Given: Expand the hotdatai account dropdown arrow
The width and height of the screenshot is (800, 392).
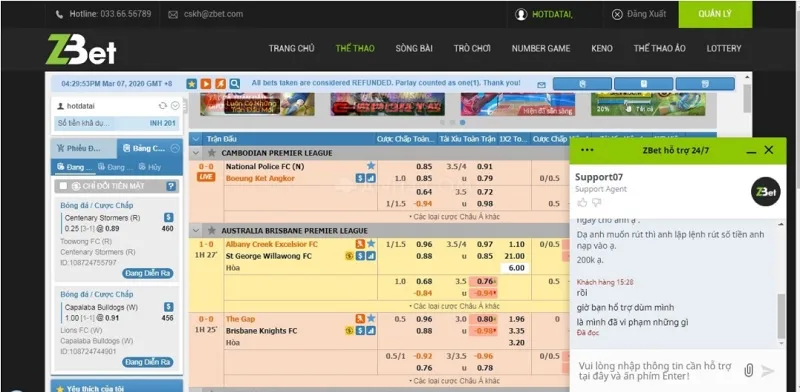Looking at the screenshot, I should point(175,106).
